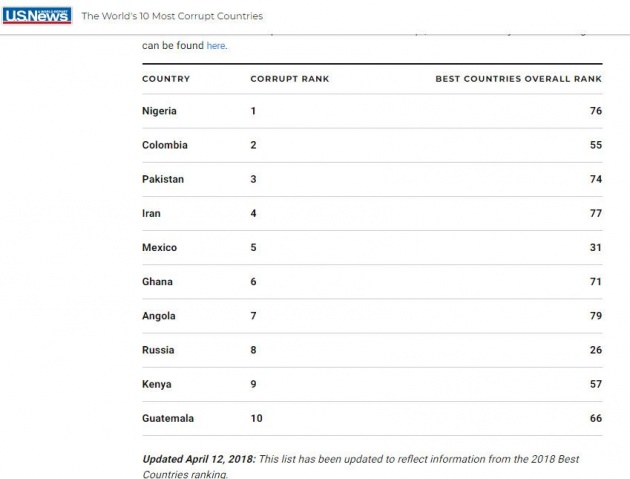Image resolution: width=630 pixels, height=479 pixels.
Task: Select Mexico in the country list
Action: tap(159, 248)
